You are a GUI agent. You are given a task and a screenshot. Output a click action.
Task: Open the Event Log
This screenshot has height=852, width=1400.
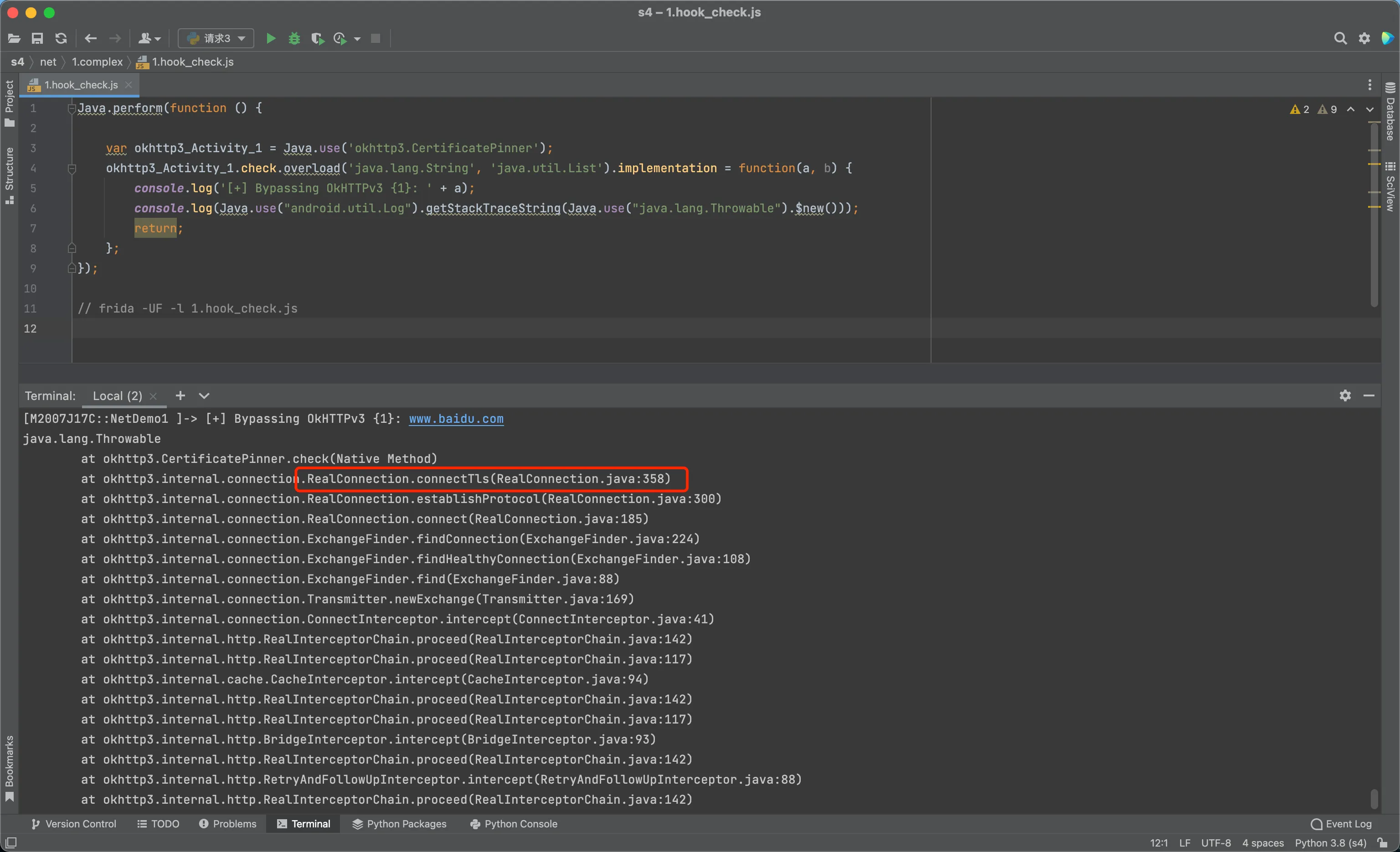pos(1341,824)
